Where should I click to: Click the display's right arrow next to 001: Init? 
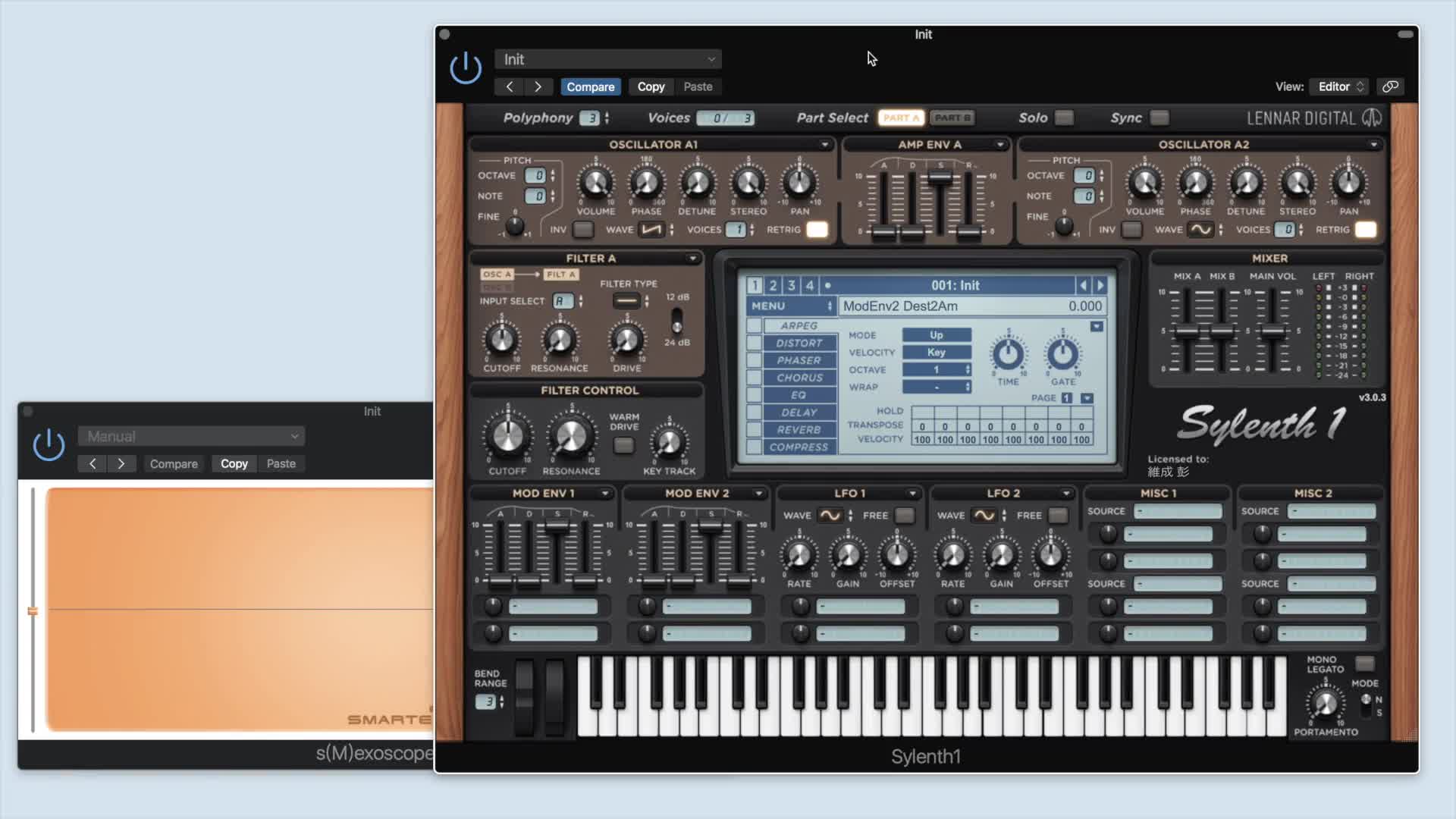(x=1100, y=285)
